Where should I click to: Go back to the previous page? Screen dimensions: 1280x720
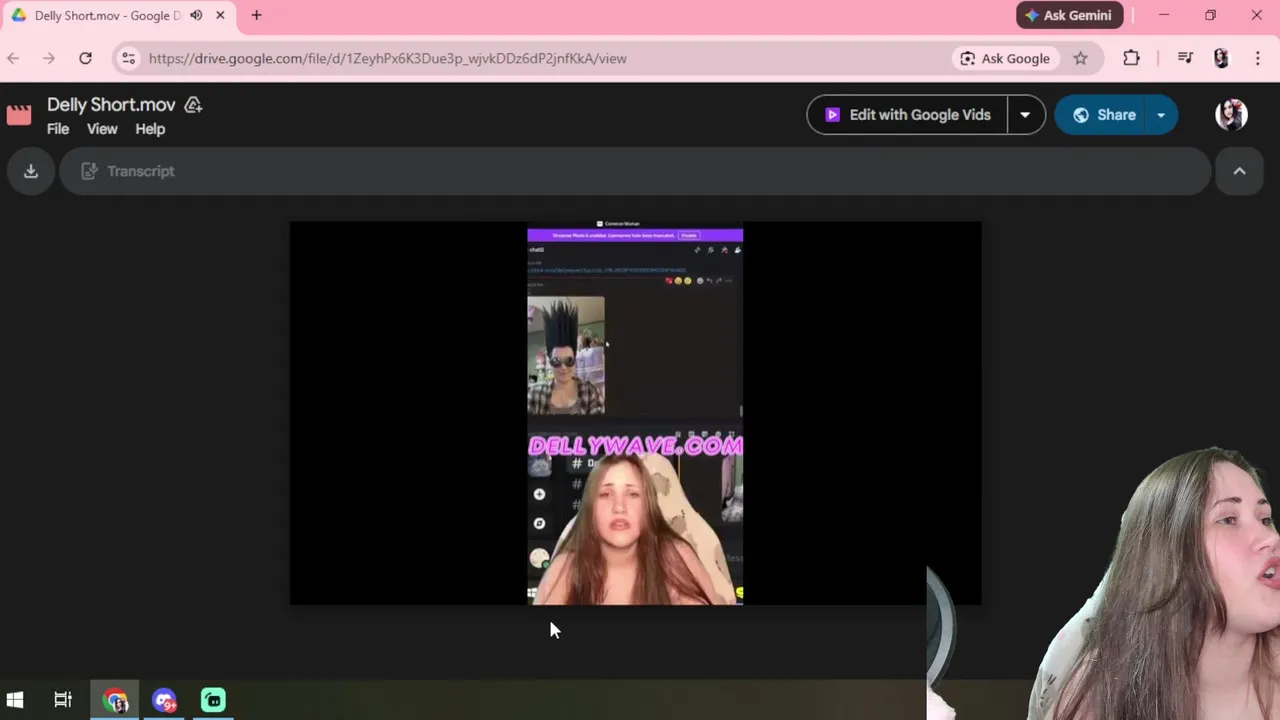pos(13,58)
